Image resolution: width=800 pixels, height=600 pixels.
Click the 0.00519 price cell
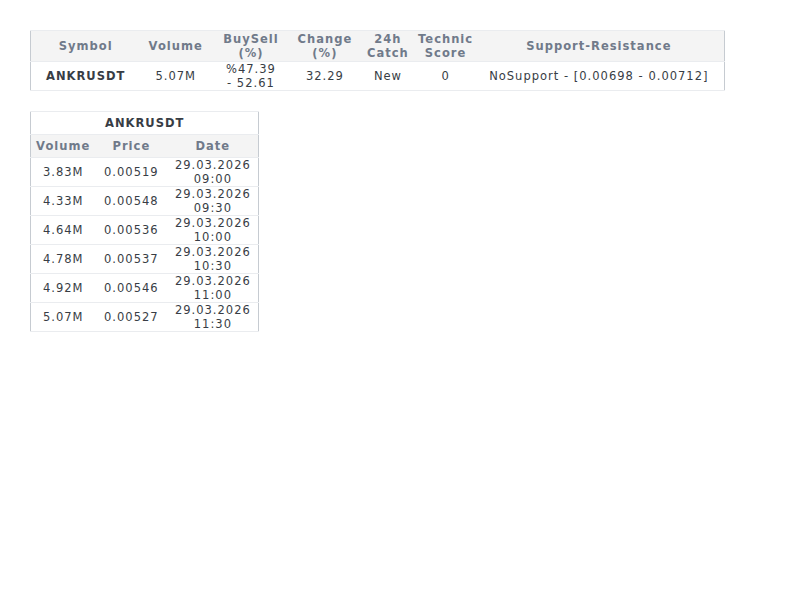[x=131, y=172]
